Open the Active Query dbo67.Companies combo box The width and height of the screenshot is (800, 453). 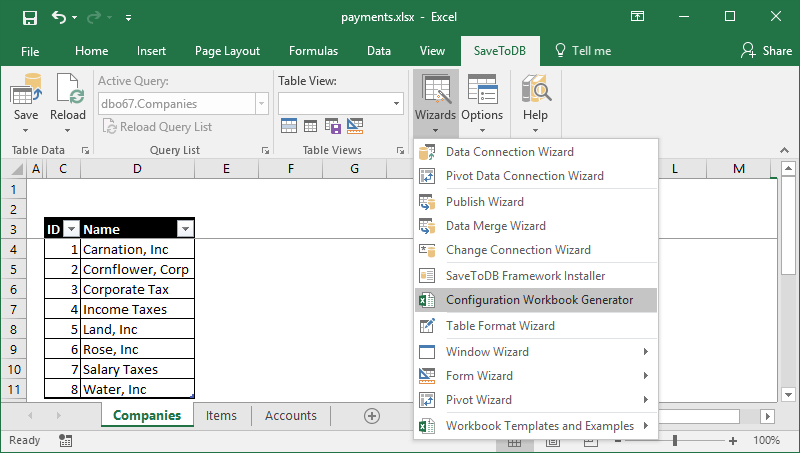[183, 104]
